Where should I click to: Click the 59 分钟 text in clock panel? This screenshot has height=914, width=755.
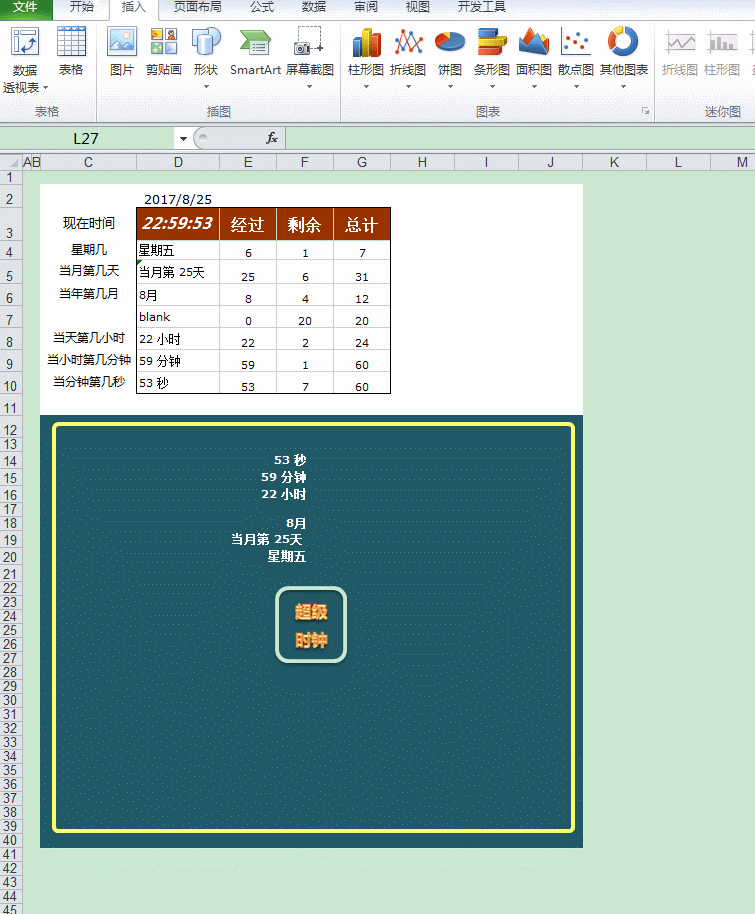click(283, 477)
